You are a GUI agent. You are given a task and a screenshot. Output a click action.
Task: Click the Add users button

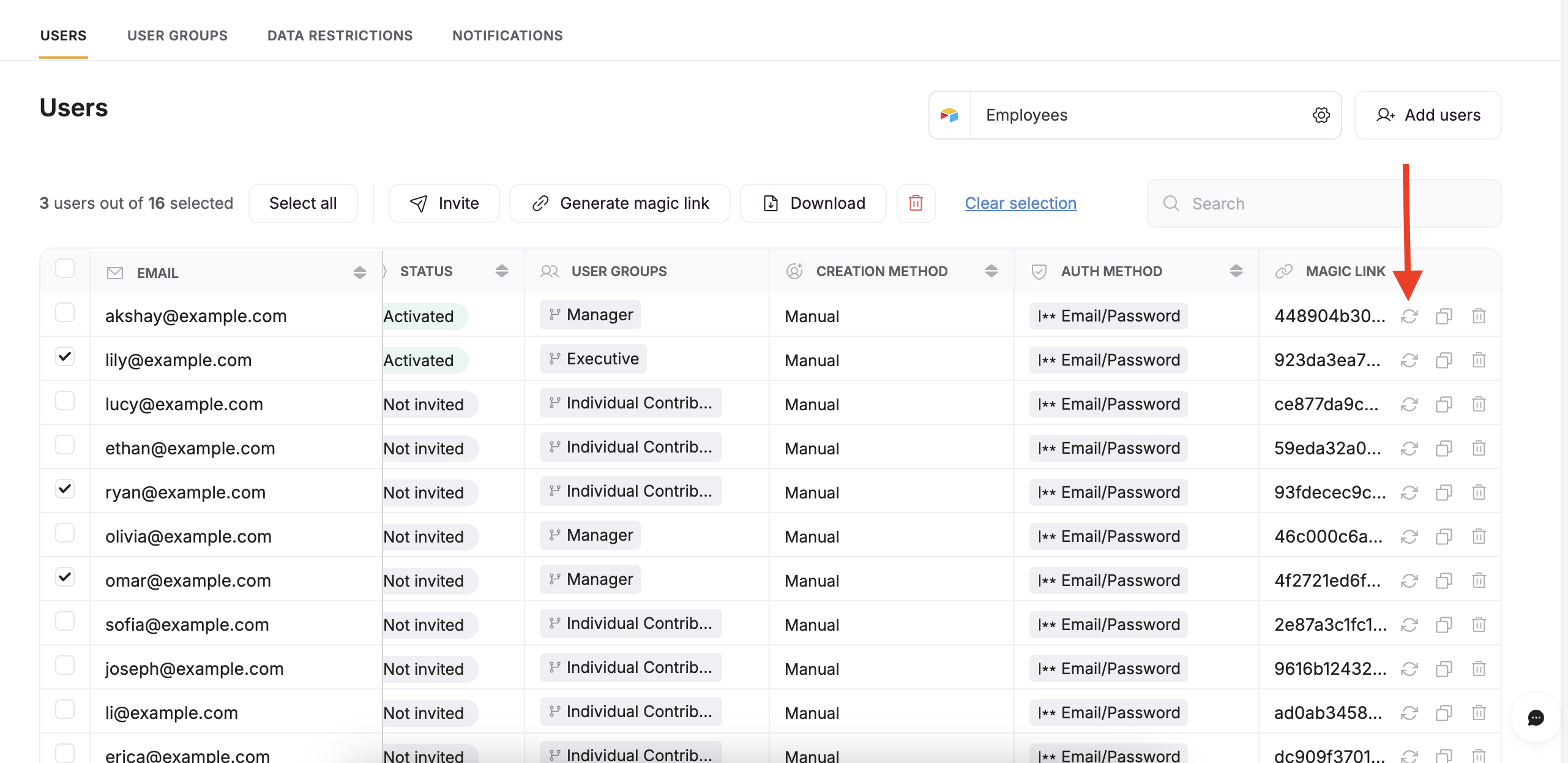(x=1427, y=115)
